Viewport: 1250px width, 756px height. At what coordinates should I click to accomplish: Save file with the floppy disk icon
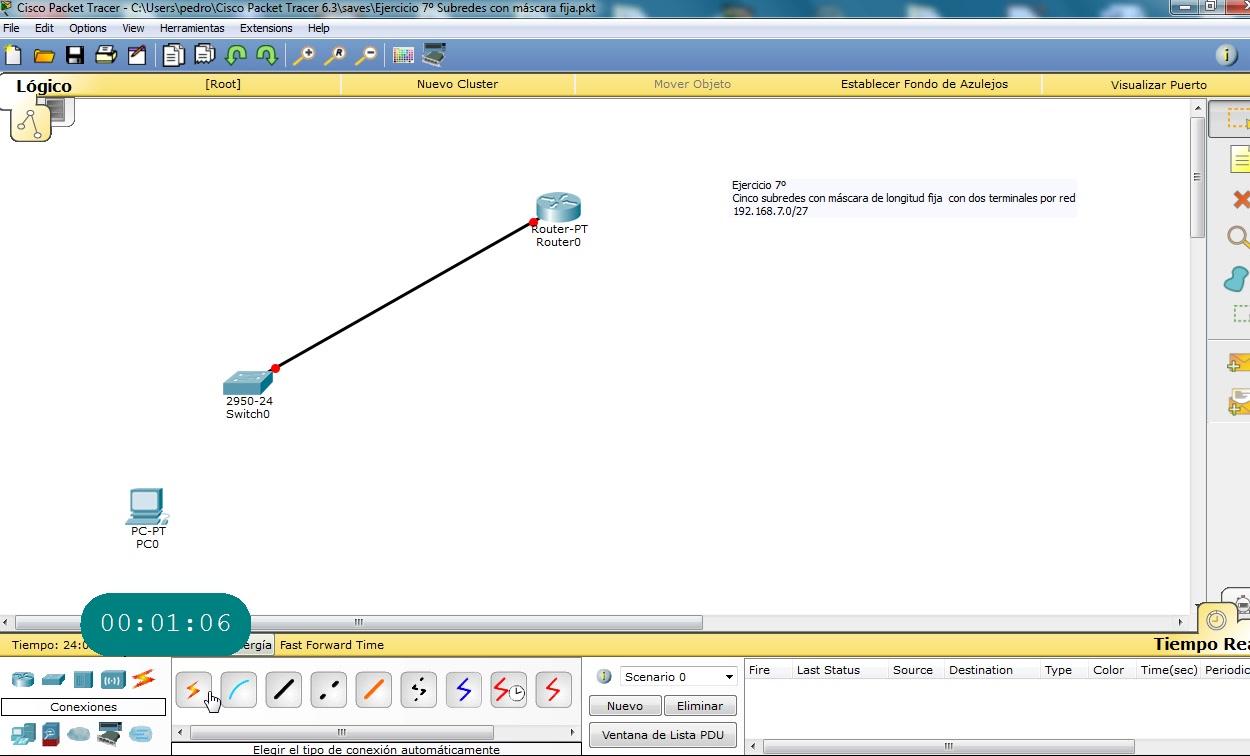point(75,55)
